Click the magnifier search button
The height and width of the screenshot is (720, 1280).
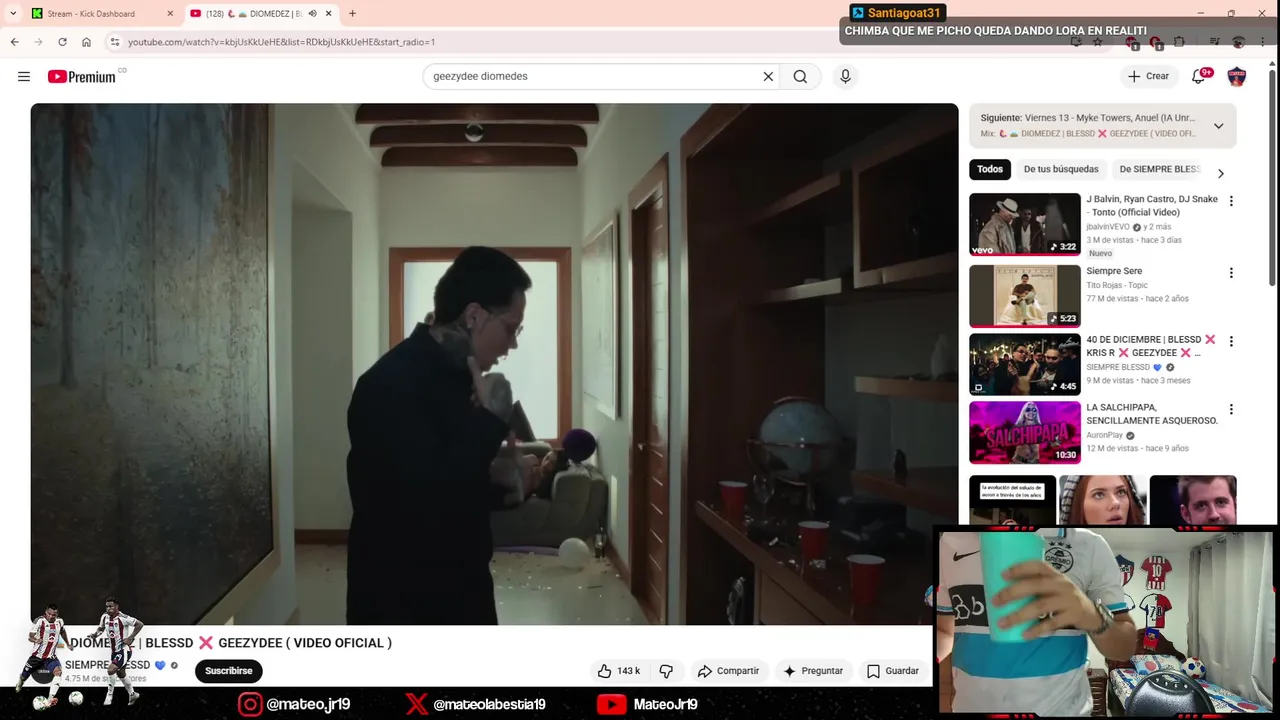(800, 76)
